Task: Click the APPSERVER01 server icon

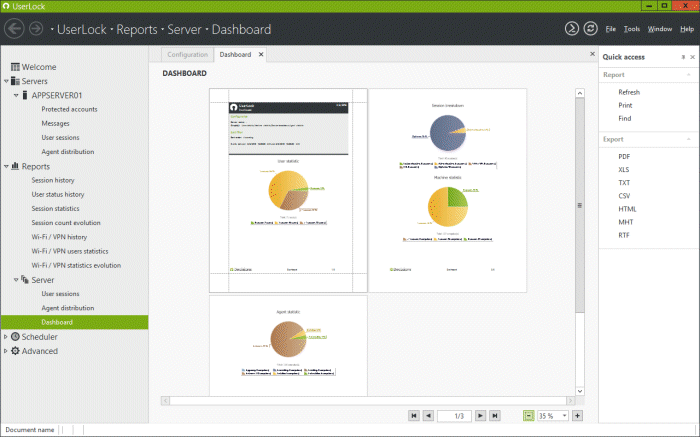Action: (x=25, y=95)
